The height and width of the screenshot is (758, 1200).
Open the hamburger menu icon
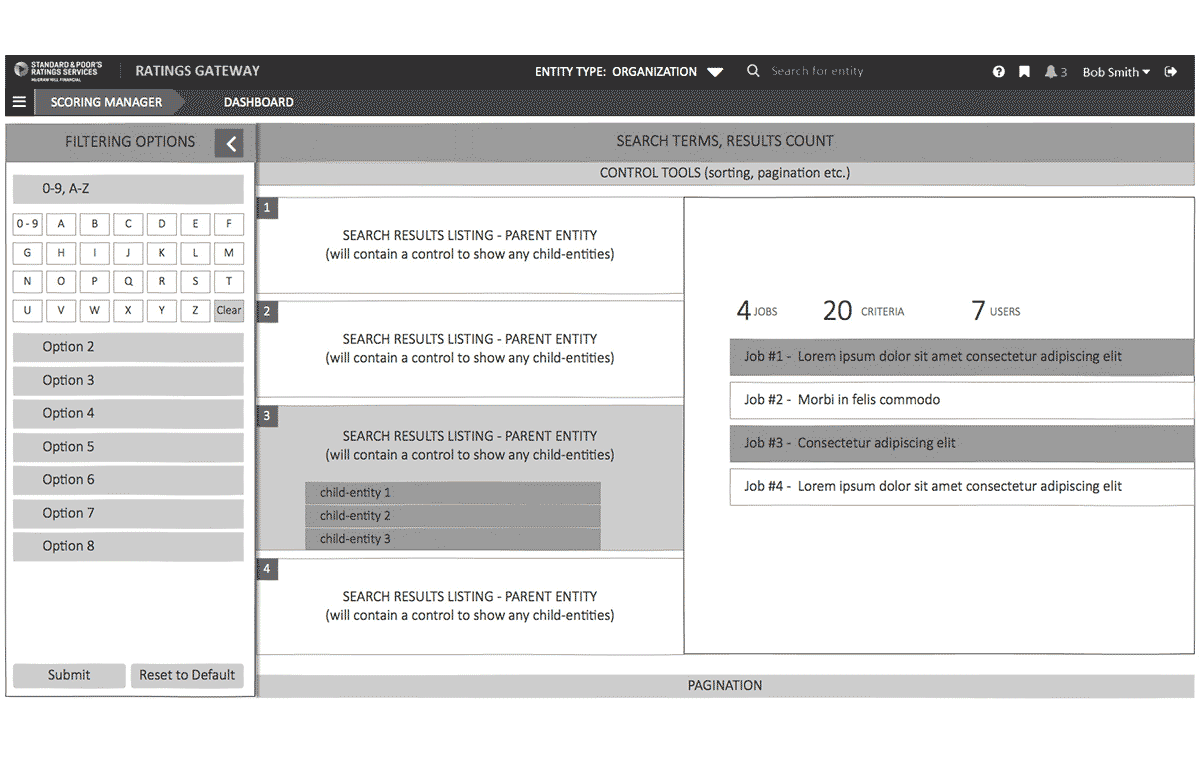click(19, 102)
